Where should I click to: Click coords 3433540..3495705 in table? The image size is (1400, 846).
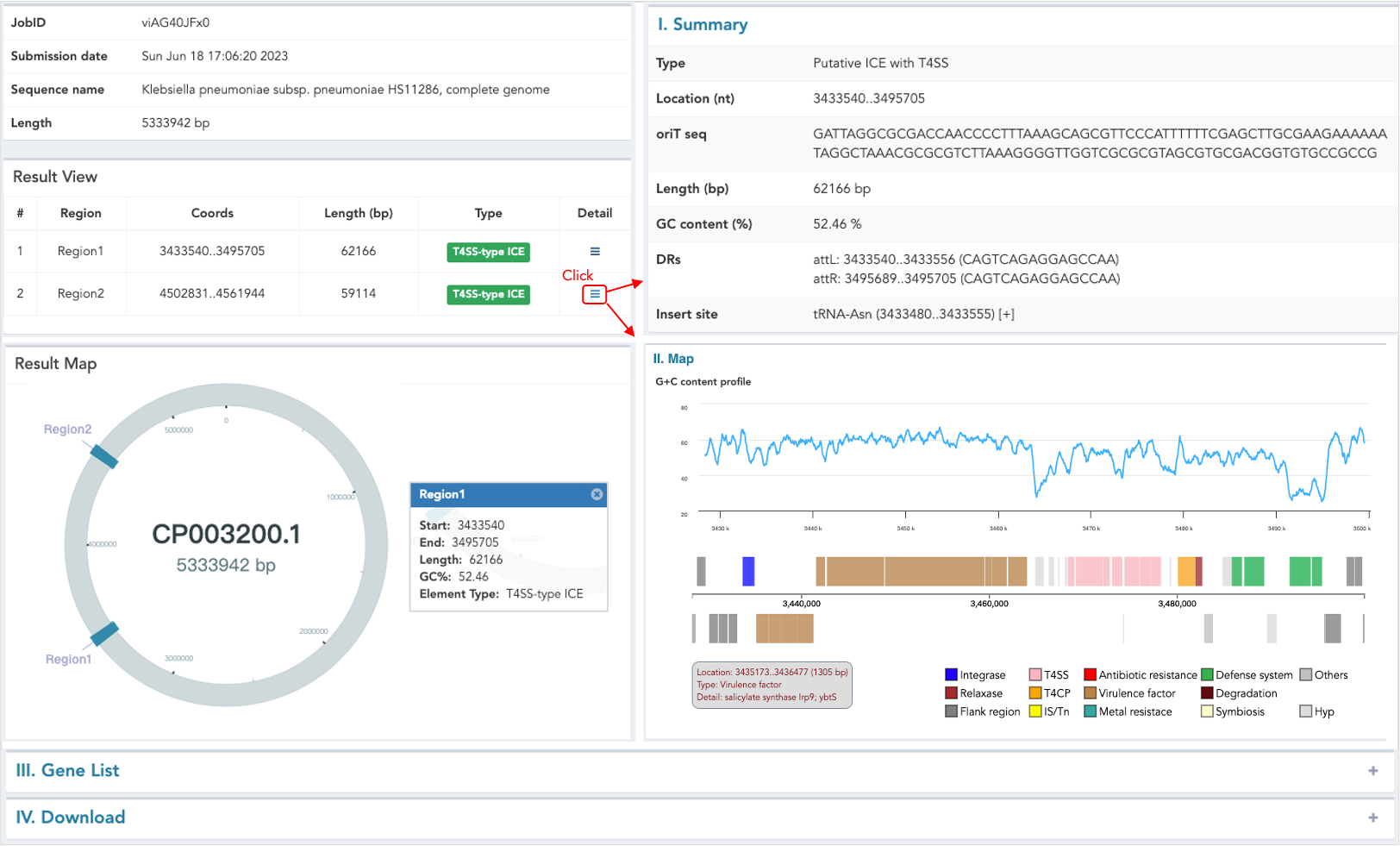(x=212, y=251)
